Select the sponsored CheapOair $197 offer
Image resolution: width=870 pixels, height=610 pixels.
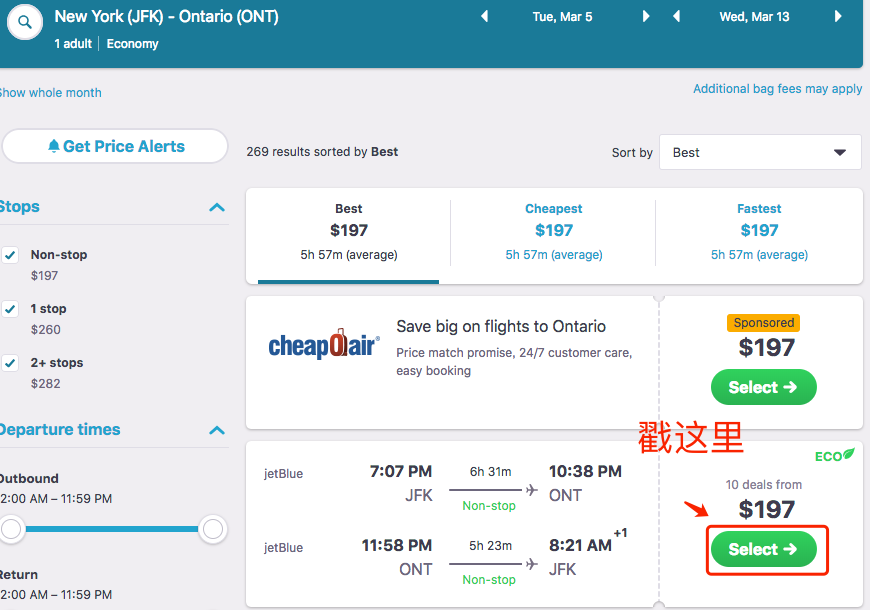pyautogui.click(x=763, y=387)
